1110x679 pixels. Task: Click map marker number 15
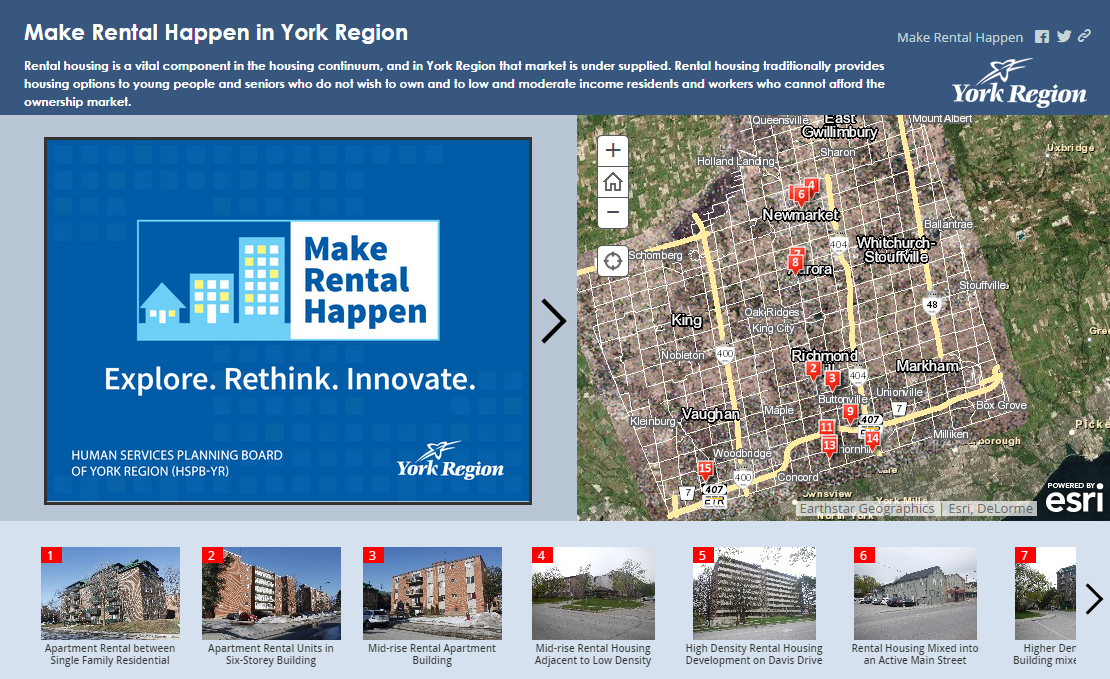(705, 469)
